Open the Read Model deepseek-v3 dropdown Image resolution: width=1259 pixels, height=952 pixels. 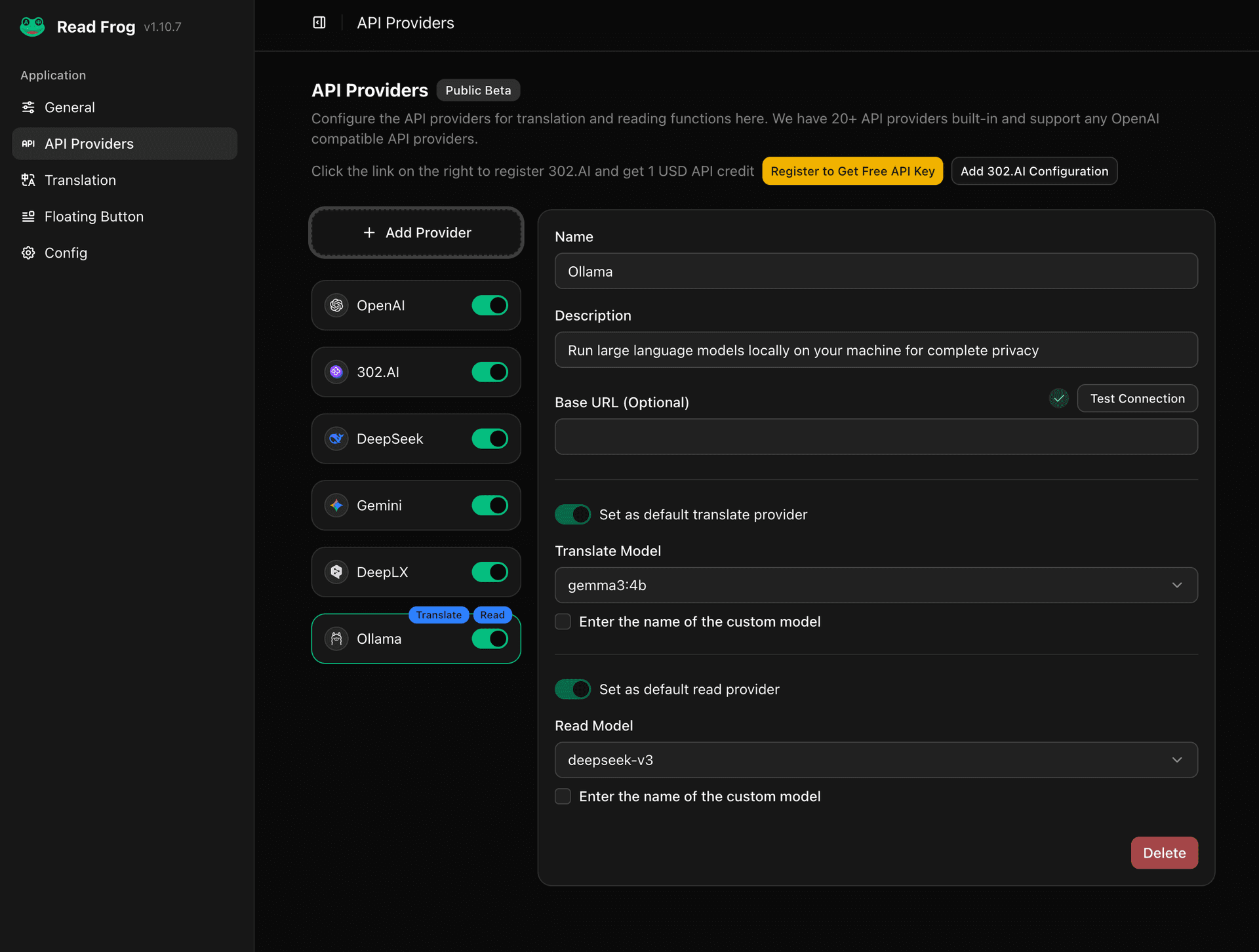(875, 760)
